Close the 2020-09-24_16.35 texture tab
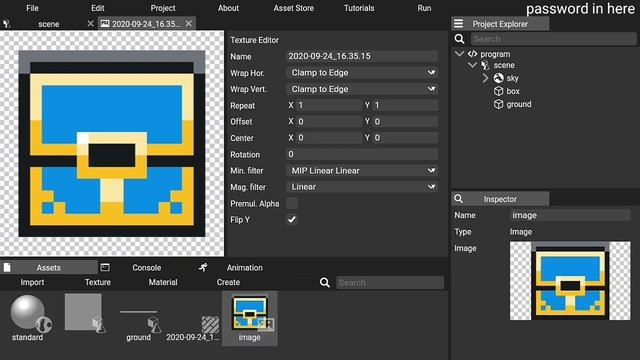Viewport: 640px width, 360px height. coord(189,24)
